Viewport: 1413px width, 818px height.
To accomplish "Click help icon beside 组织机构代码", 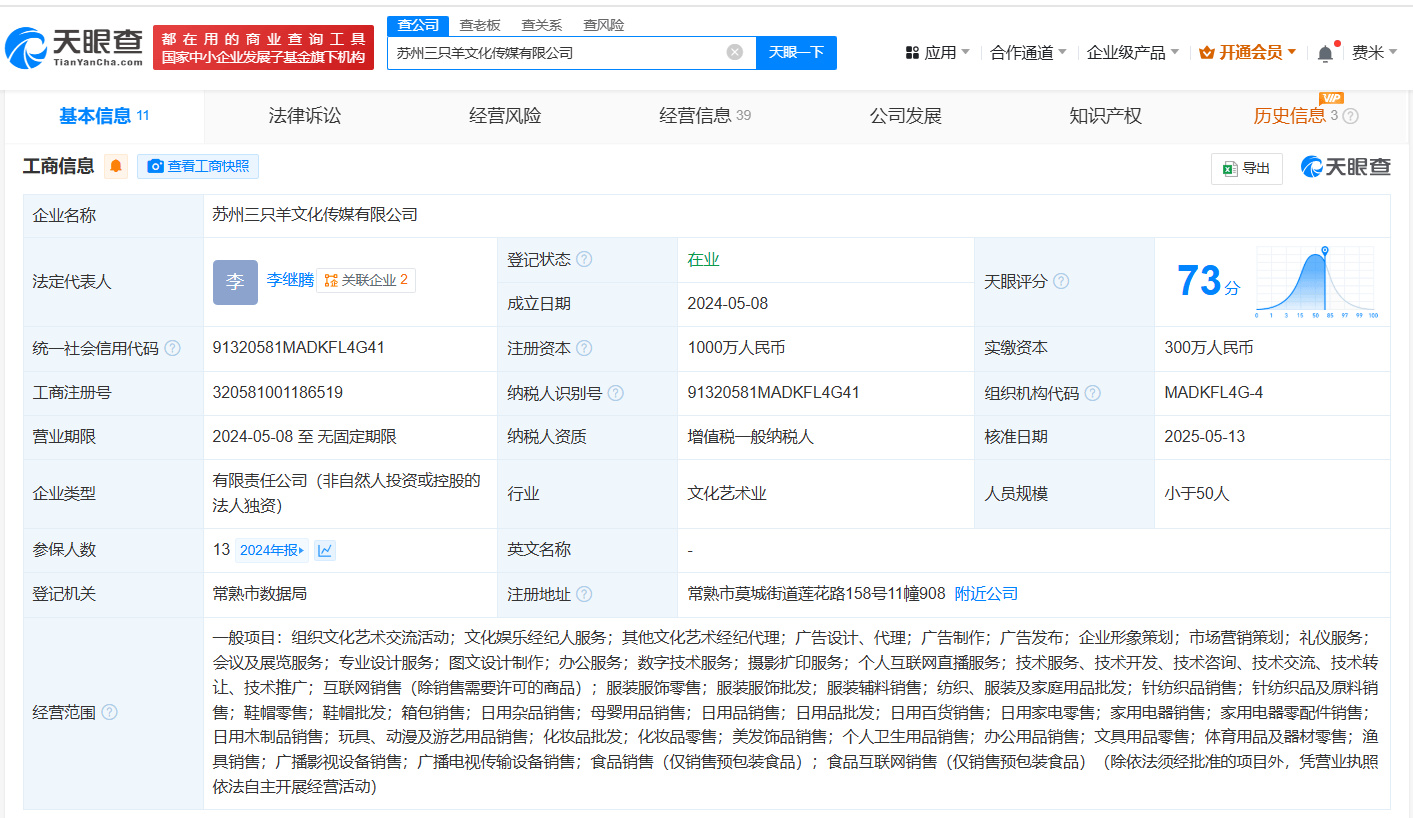I will [1093, 393].
